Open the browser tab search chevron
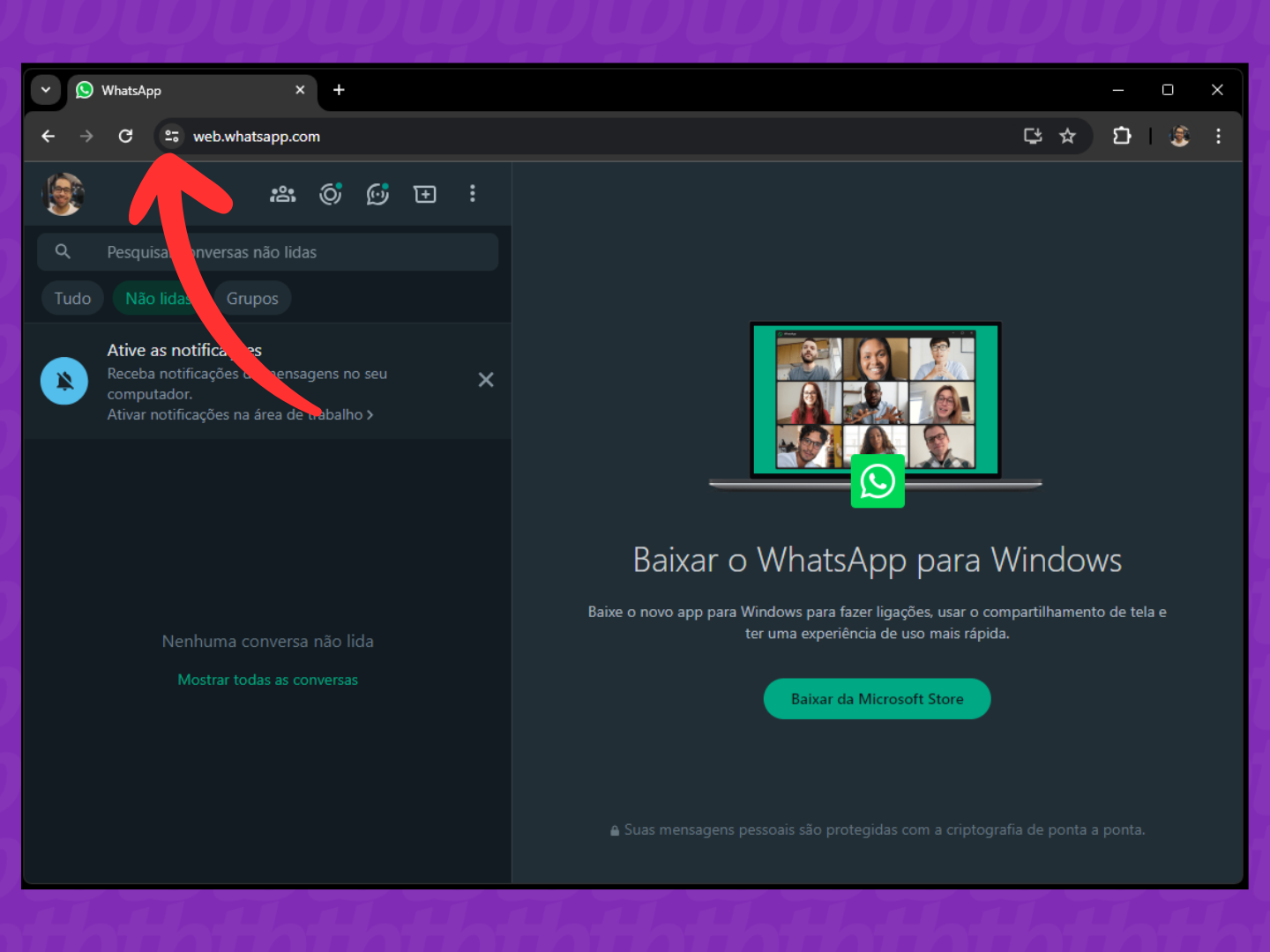The width and height of the screenshot is (1270, 952). 46,90
